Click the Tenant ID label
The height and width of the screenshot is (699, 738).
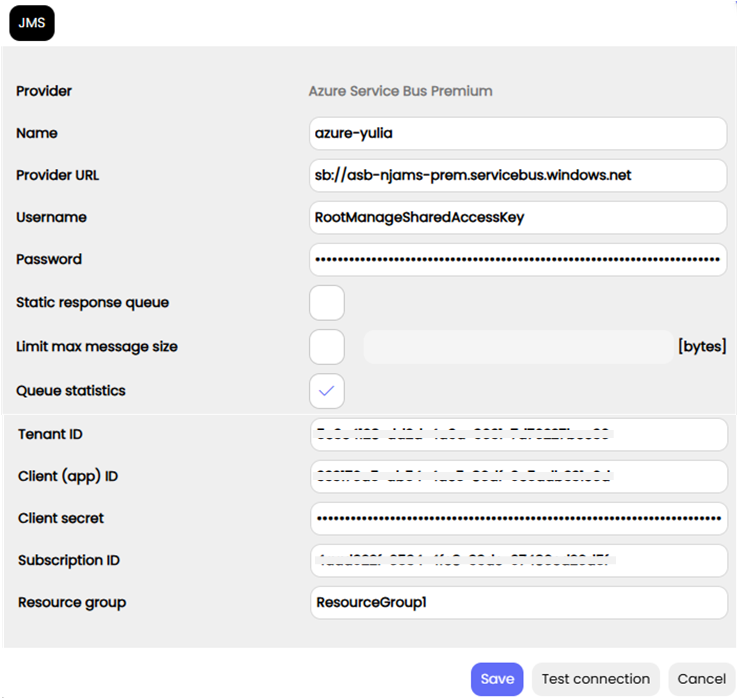coord(50,434)
